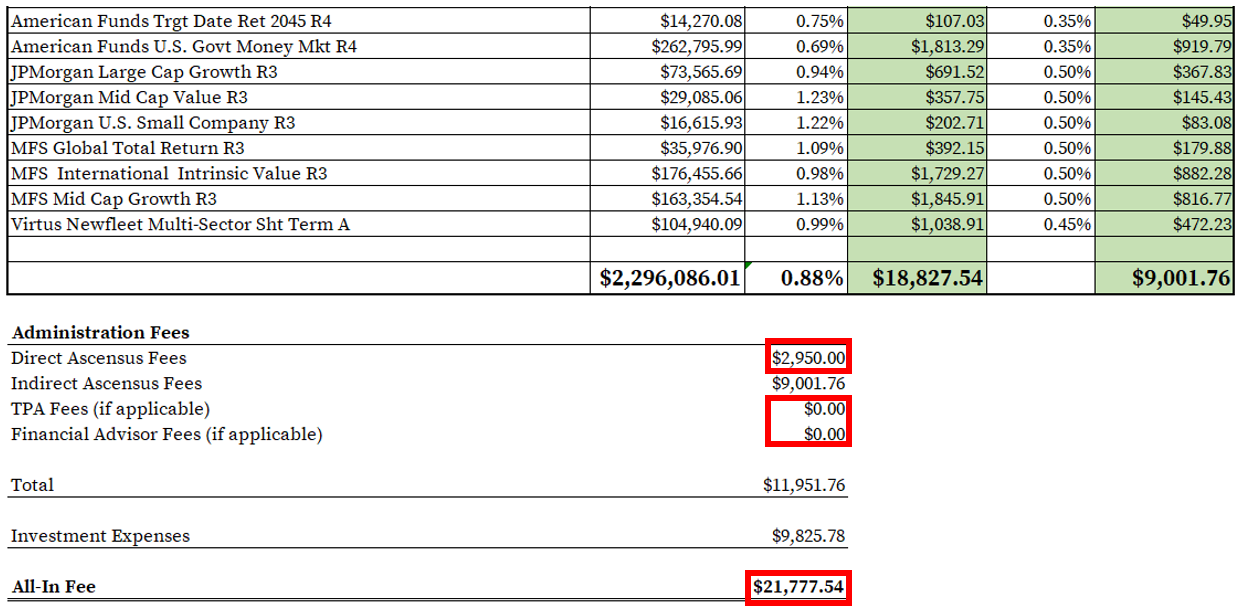1241x612 pixels.
Task: Select the Direct Ascensus Fees $2,950.00 value
Action: pyautogui.click(x=808, y=357)
